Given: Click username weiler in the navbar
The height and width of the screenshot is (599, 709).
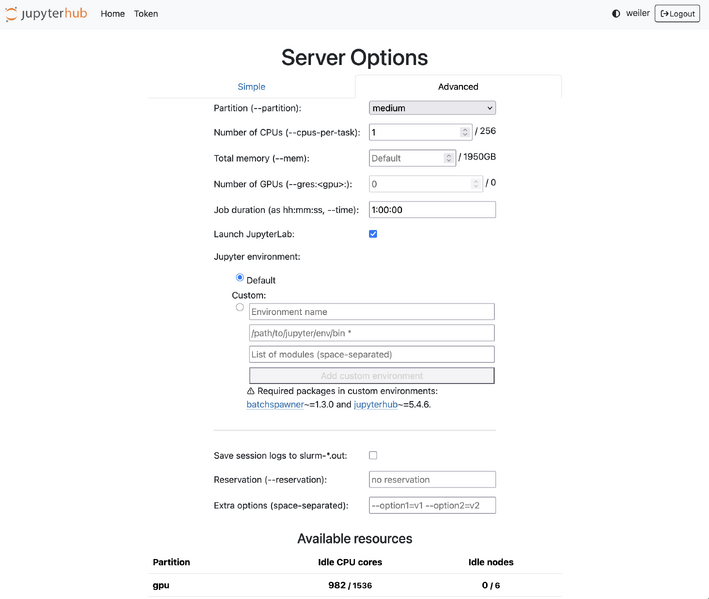Looking at the screenshot, I should coord(638,13).
